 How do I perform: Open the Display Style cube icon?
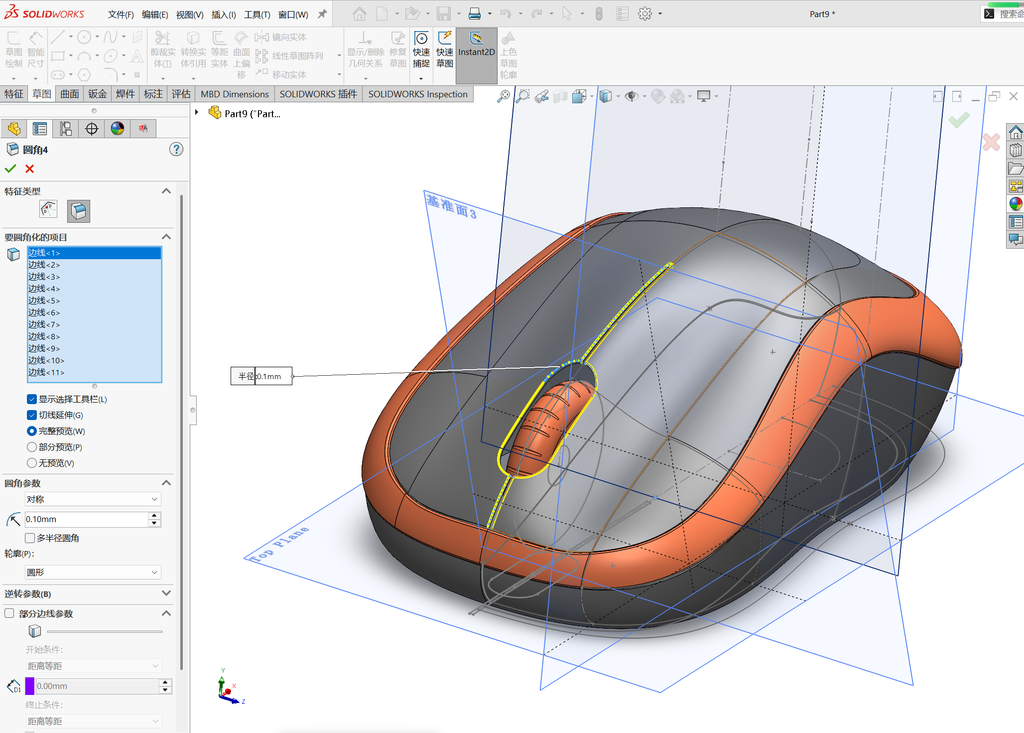click(605, 97)
